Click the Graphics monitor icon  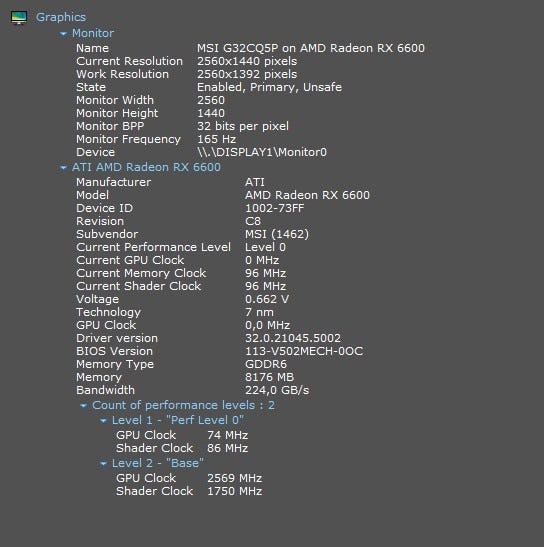tap(19, 17)
